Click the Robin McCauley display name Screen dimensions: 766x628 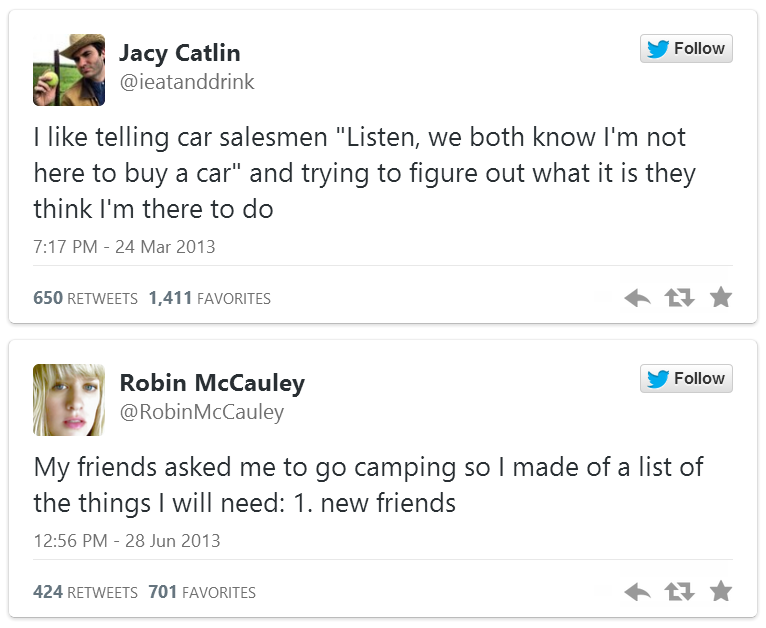(x=212, y=383)
